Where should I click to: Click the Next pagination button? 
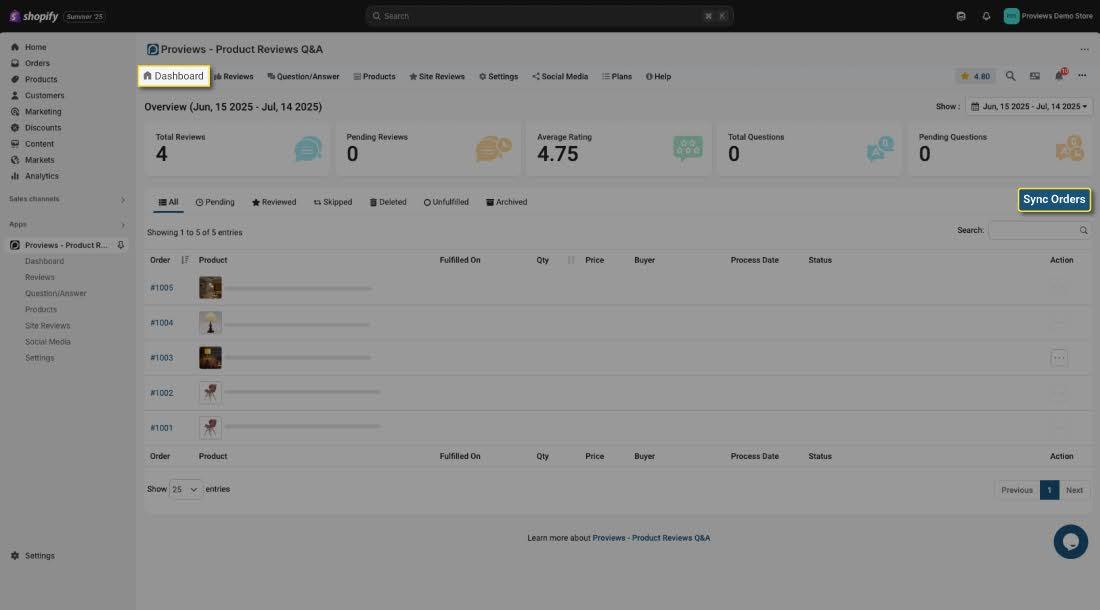tap(1074, 490)
